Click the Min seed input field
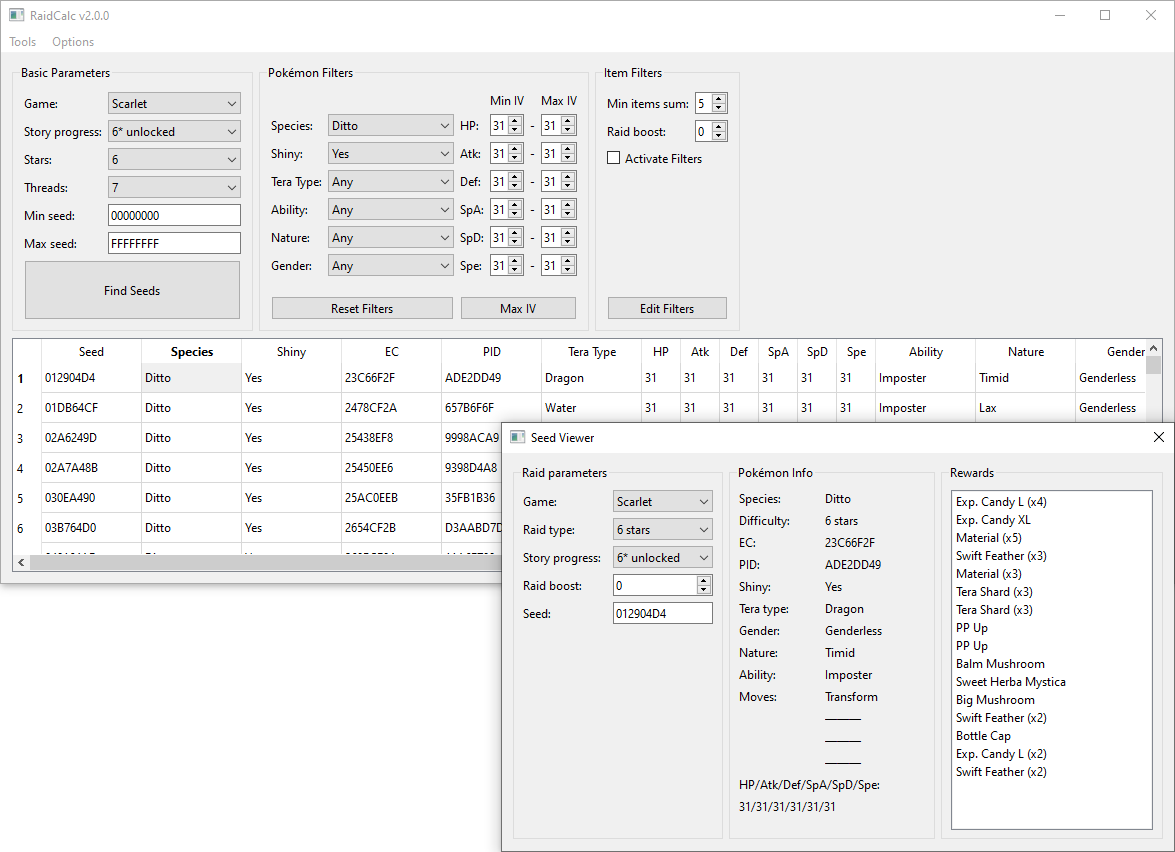This screenshot has height=852, width=1175. [174, 215]
